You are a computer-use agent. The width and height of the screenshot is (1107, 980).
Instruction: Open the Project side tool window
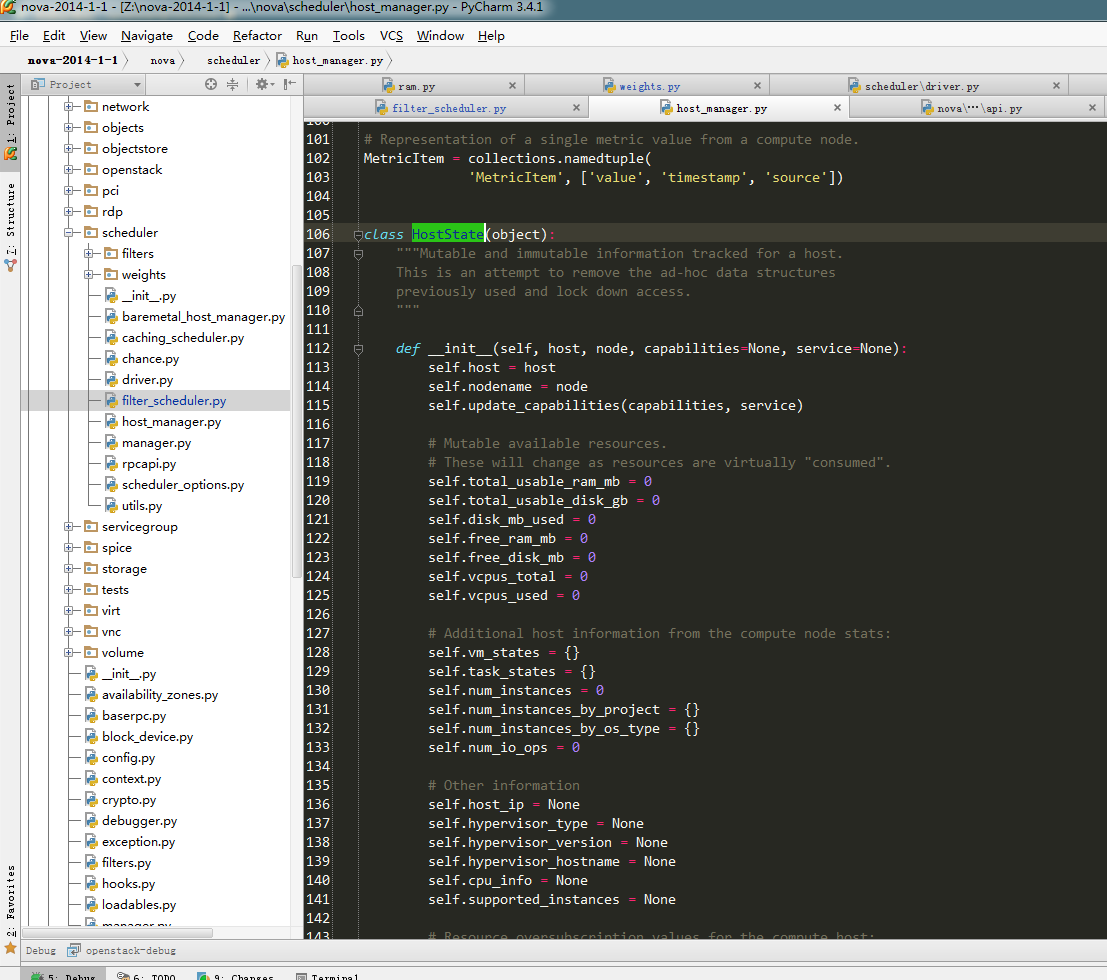(10, 121)
